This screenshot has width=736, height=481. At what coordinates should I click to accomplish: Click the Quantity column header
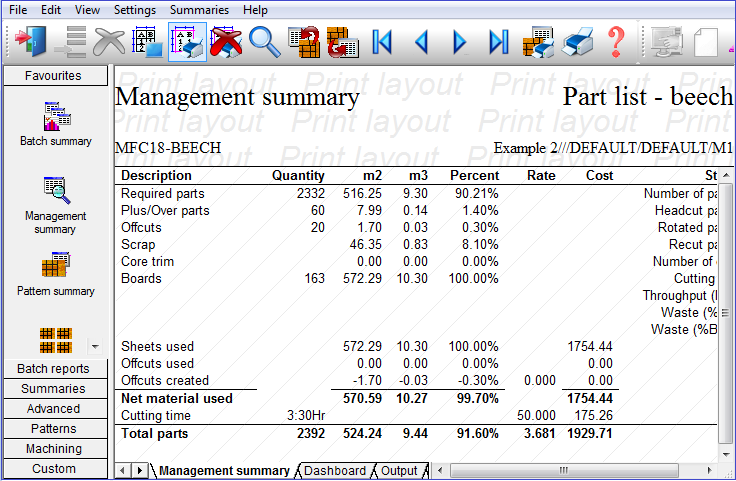[298, 176]
